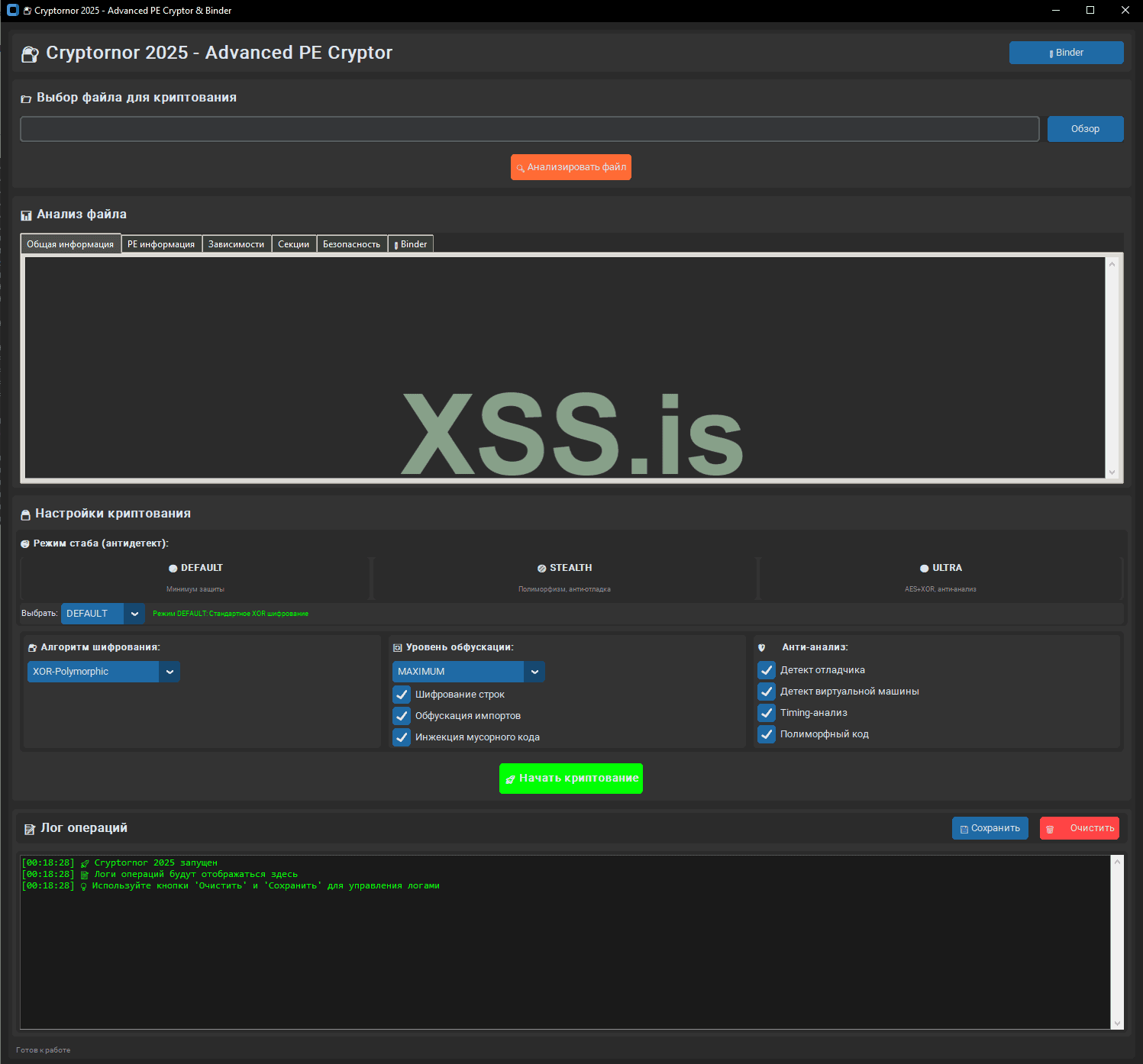Click the save icon on Сохранить button
The height and width of the screenshot is (1064, 1143).
pyautogui.click(x=964, y=829)
